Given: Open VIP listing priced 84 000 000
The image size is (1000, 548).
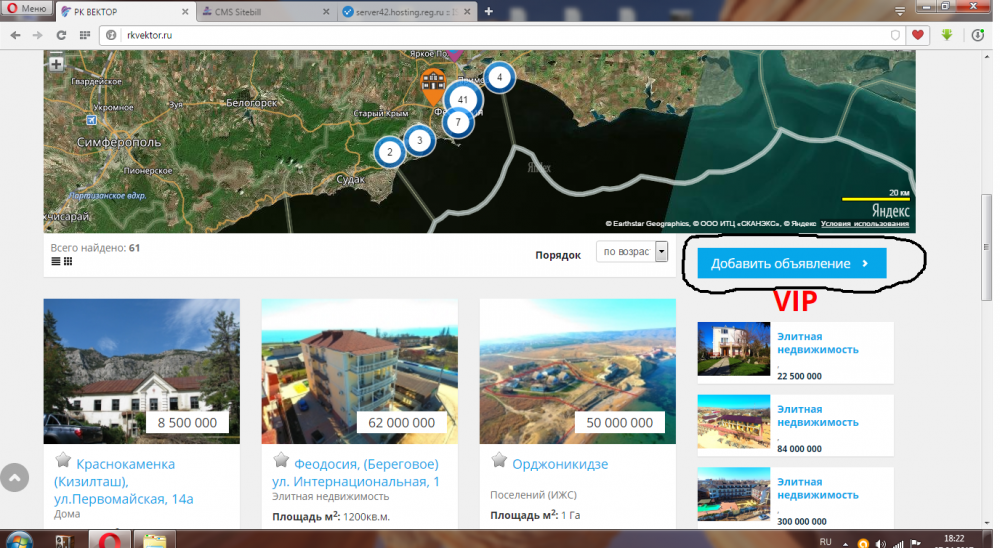Looking at the screenshot, I should [x=818, y=416].
